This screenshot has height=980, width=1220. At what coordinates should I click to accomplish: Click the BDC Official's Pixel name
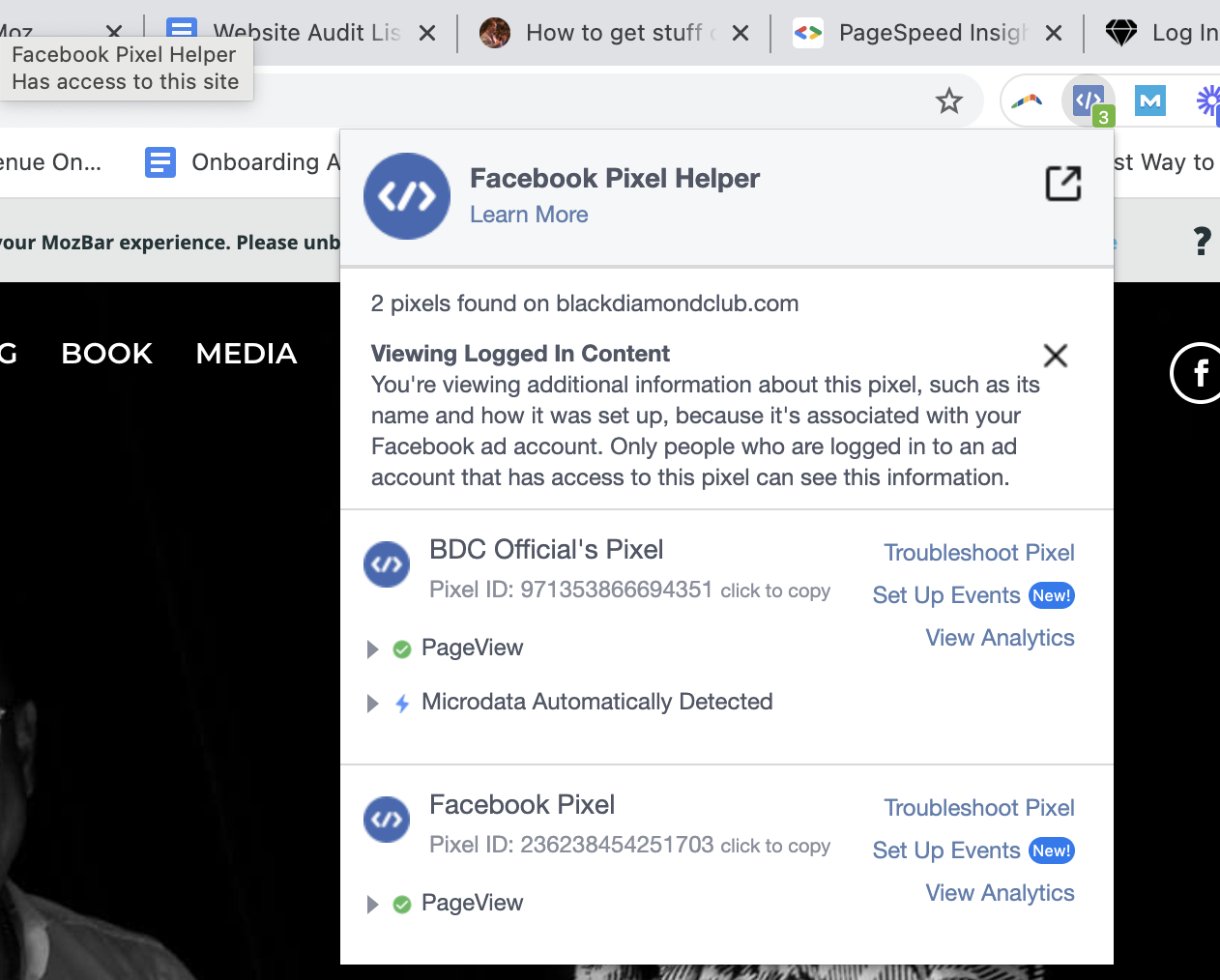(546, 550)
